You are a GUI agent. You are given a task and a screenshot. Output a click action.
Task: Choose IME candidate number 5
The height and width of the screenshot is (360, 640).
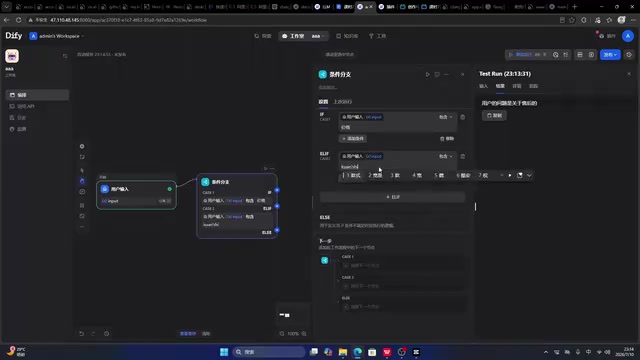(x=439, y=176)
